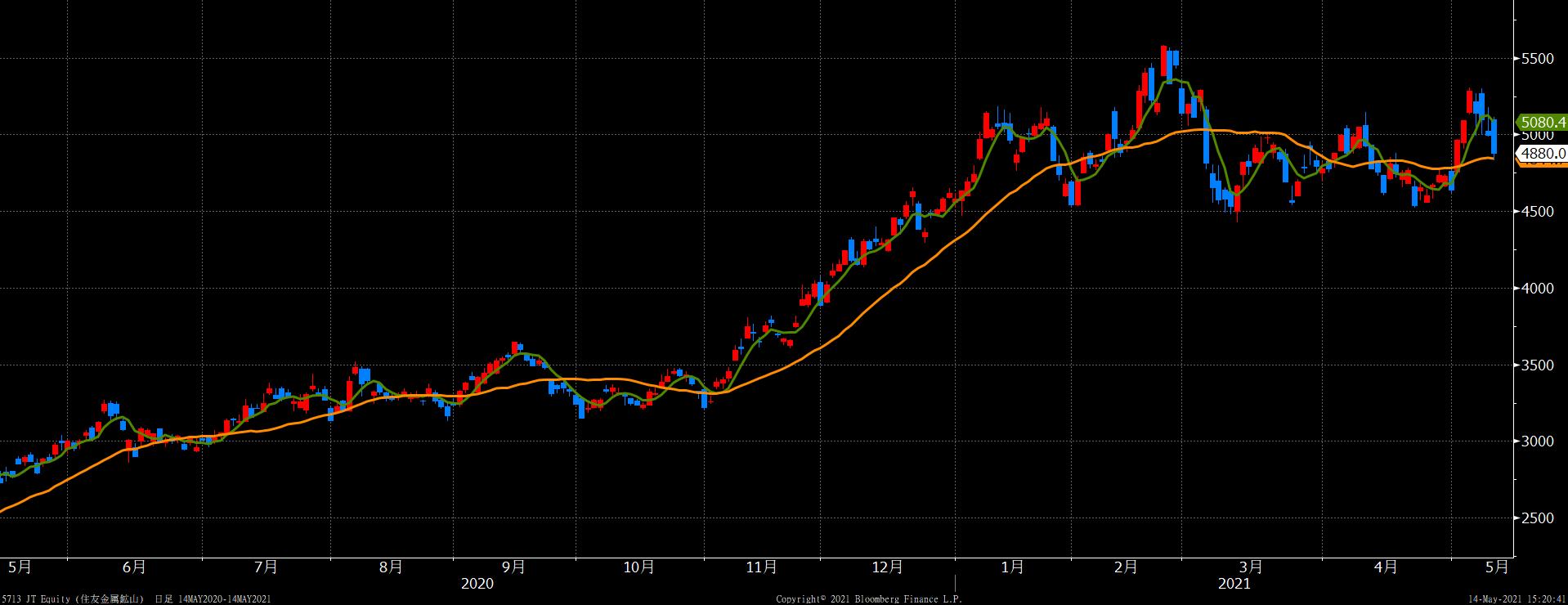Viewport: 1568px width, 605px height.
Task: Click the 3500 price axis label
Action: coord(1538,365)
